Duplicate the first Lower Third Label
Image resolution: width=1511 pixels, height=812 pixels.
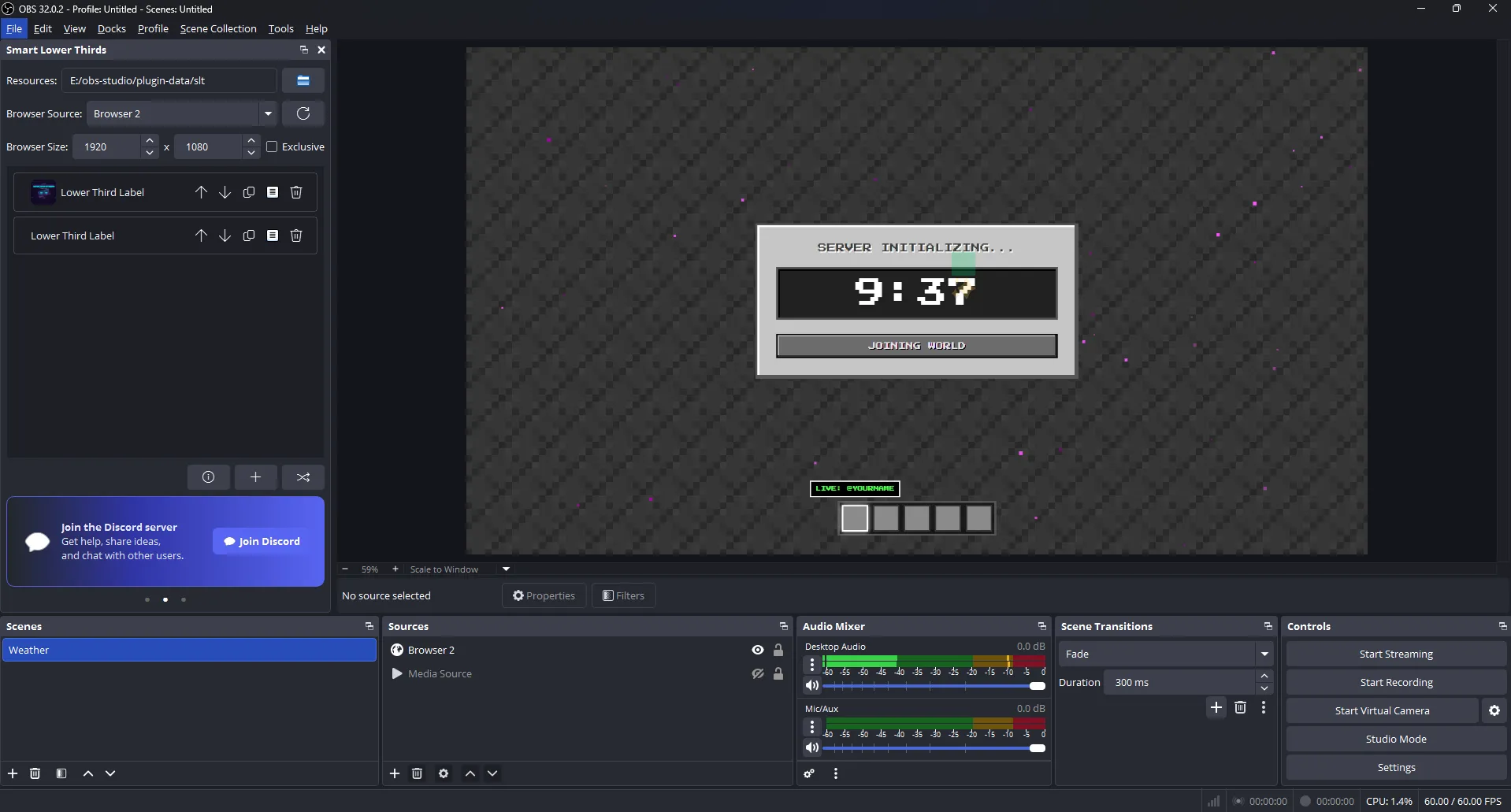point(249,191)
